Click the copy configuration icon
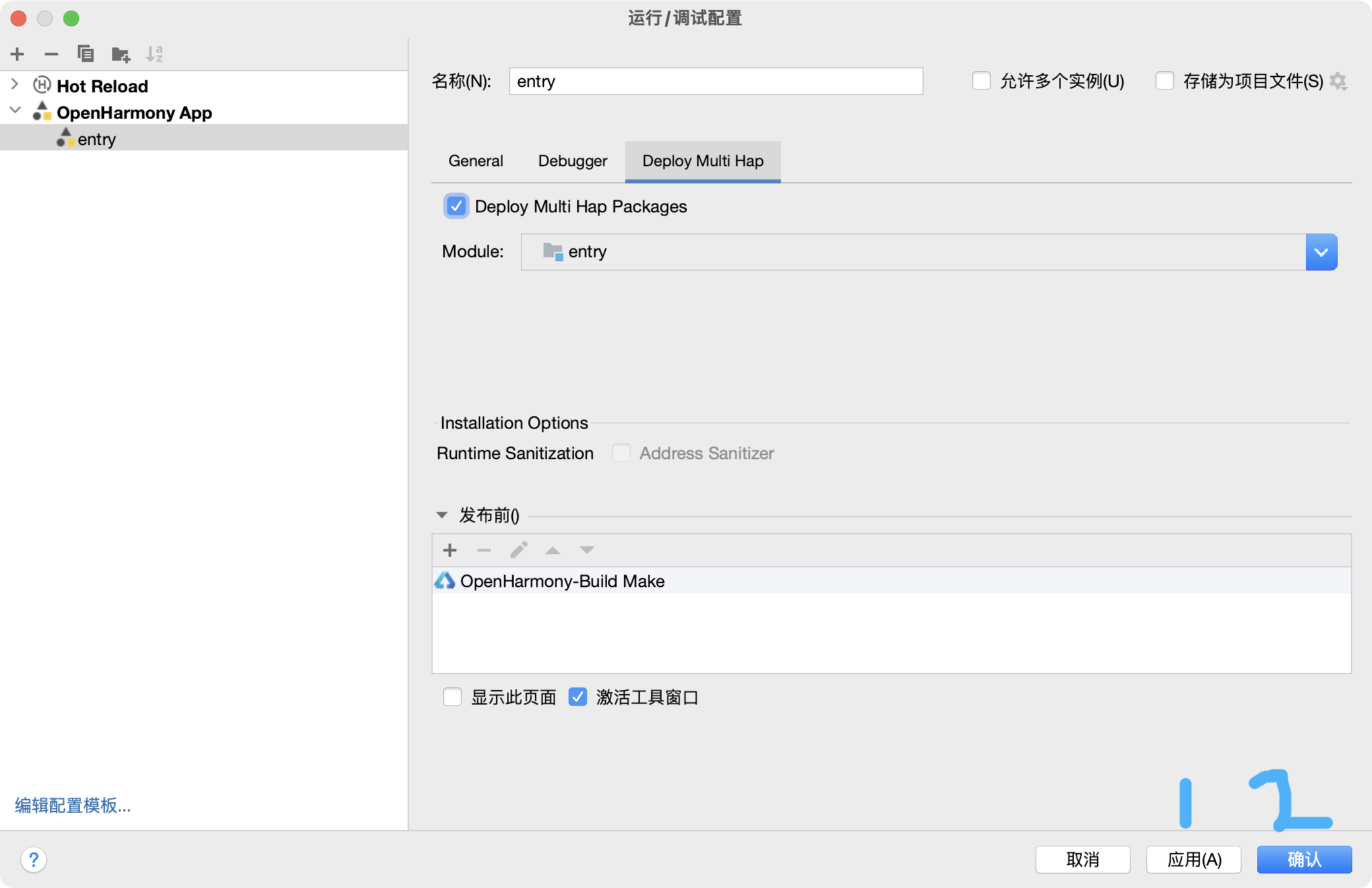Screen dimensions: 1372x888 (86, 54)
